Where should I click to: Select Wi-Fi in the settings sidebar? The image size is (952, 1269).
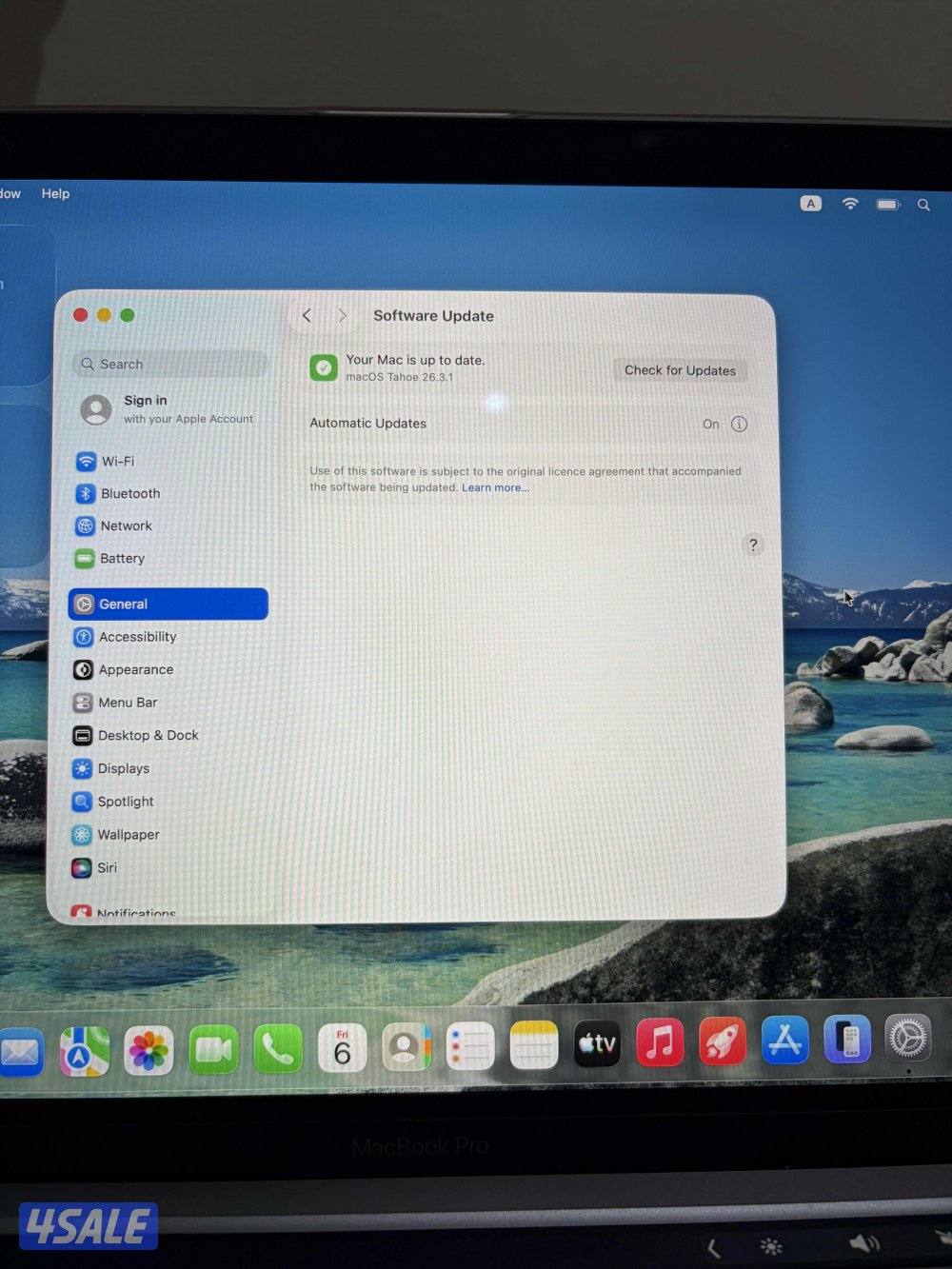pyautogui.click(x=117, y=462)
